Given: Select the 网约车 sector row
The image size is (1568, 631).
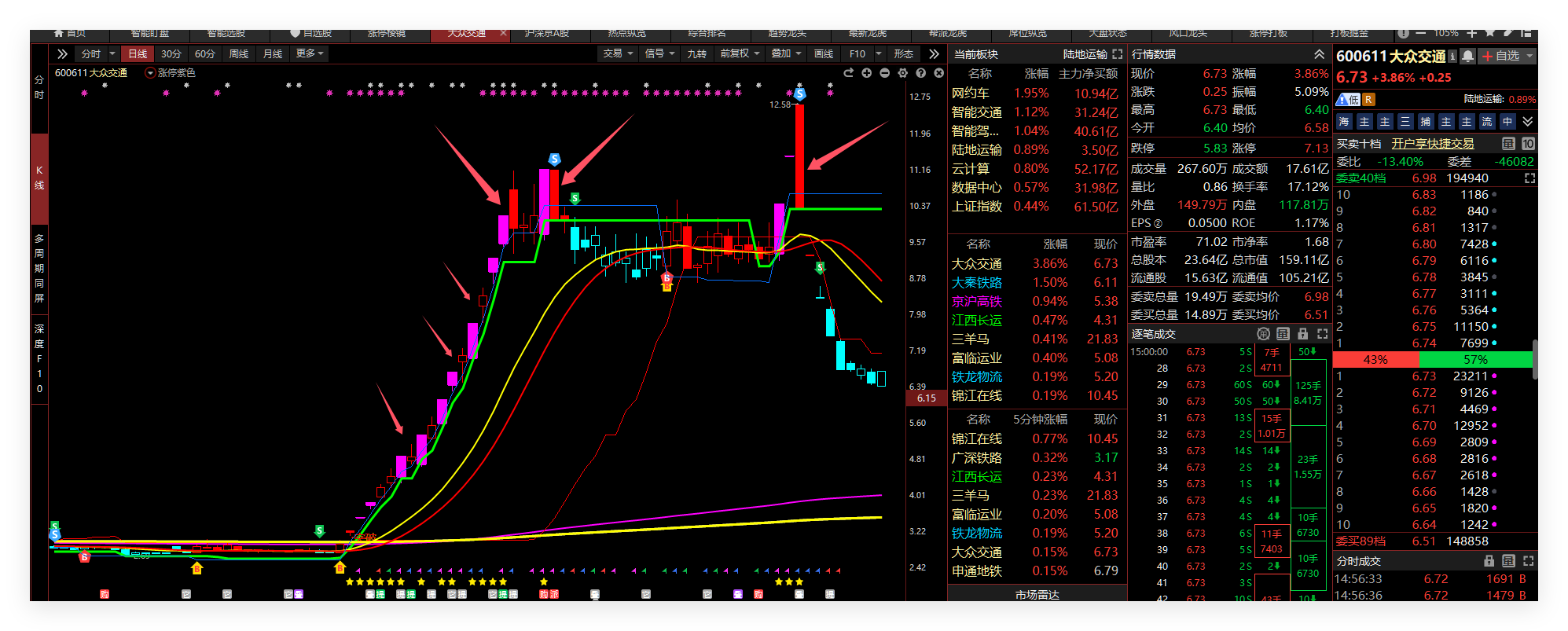Looking at the screenshot, I should coord(1037,94).
